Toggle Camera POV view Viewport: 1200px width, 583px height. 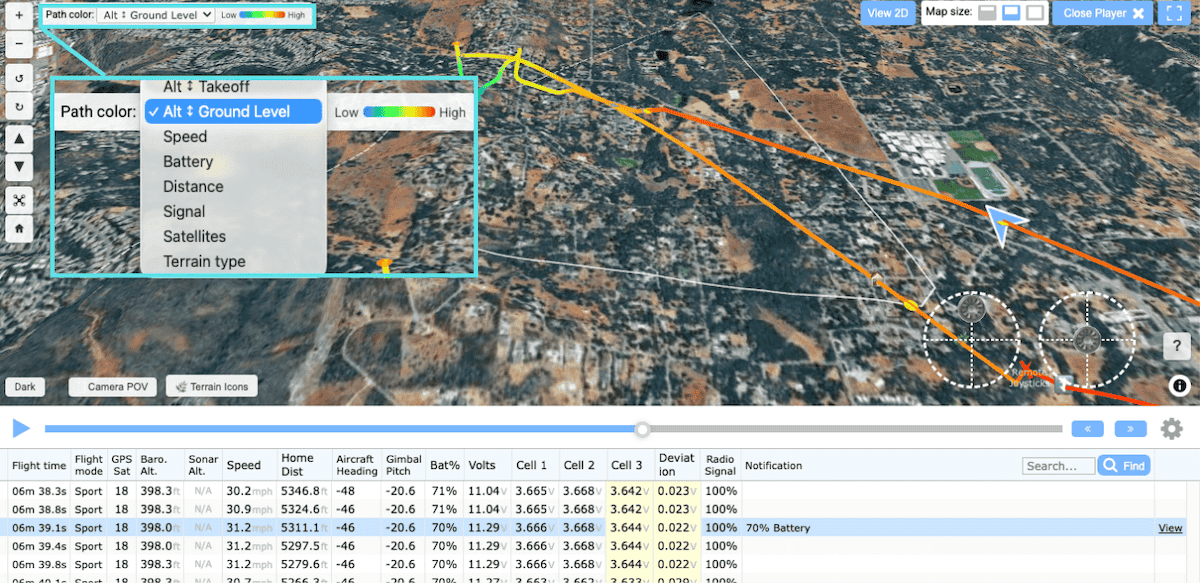pyautogui.click(x=113, y=387)
